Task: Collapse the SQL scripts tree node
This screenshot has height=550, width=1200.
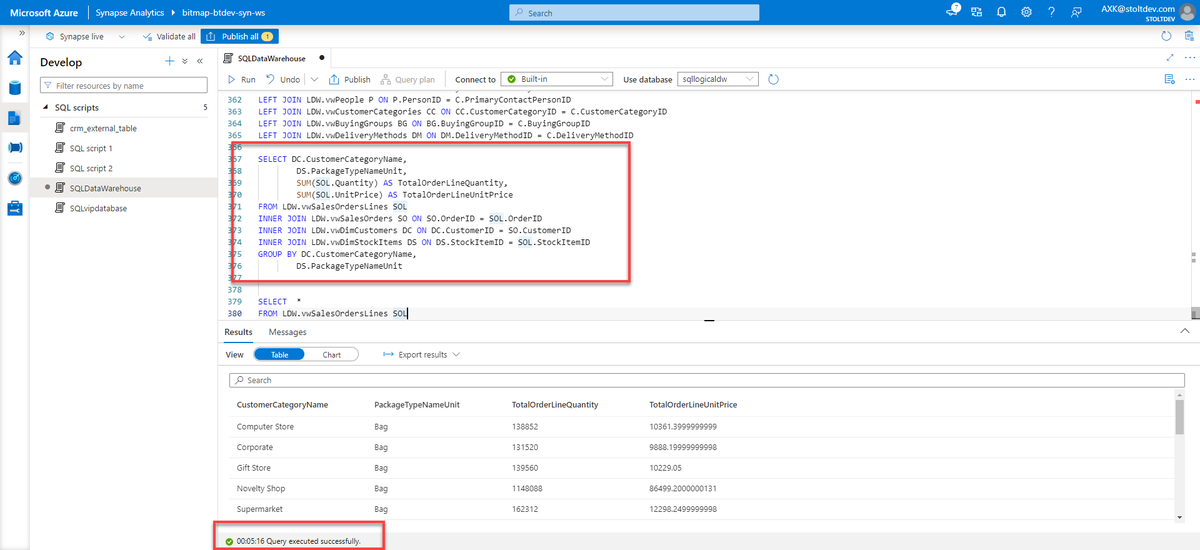Action: point(45,107)
